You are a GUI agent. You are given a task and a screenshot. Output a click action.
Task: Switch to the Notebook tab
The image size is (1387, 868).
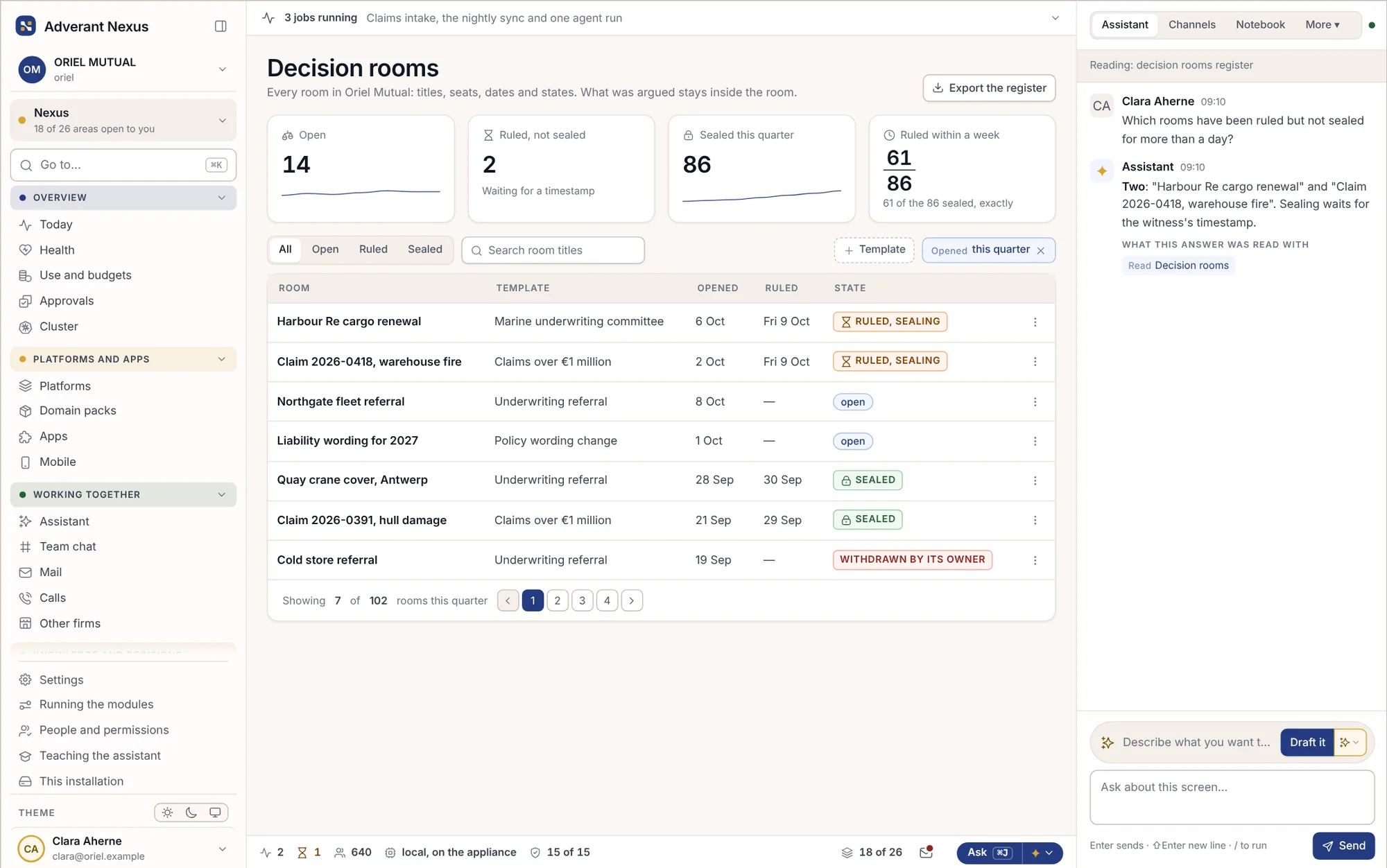[x=1260, y=25]
